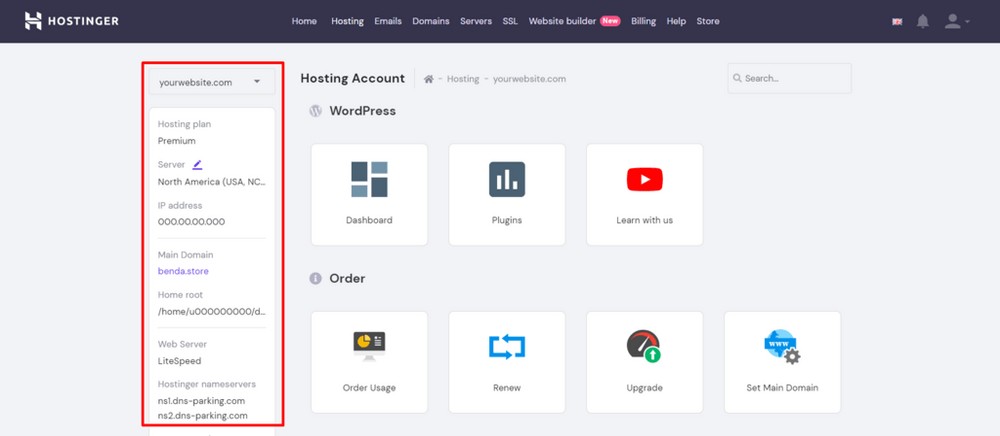
Task: Open the WordPress Plugins tile
Action: 507,194
